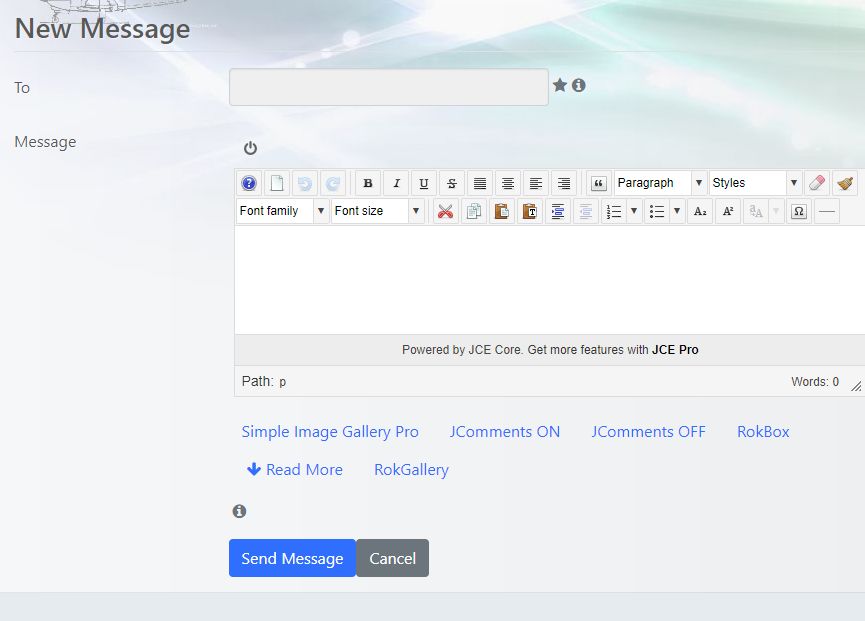
Task: Align text to the right
Action: pos(564,183)
